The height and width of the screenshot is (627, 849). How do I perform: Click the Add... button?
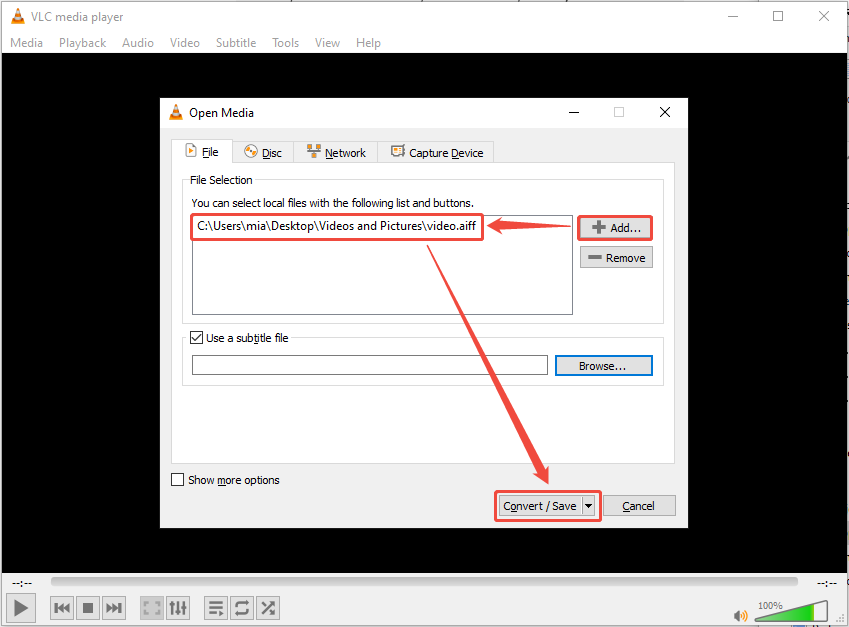pos(616,228)
